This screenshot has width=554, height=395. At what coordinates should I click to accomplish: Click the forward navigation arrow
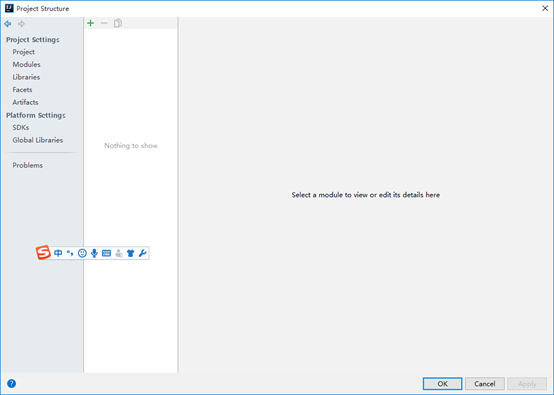[22, 24]
